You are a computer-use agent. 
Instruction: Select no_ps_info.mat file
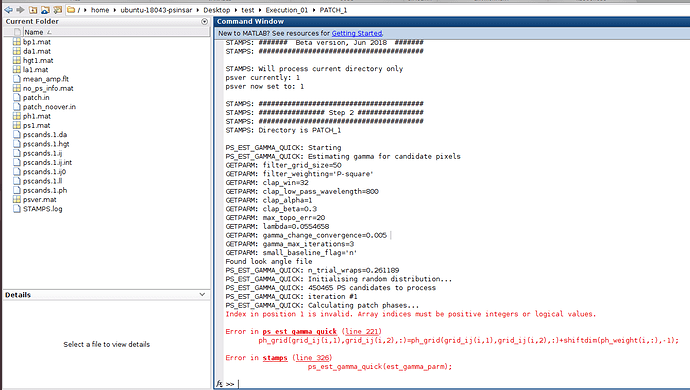point(48,88)
